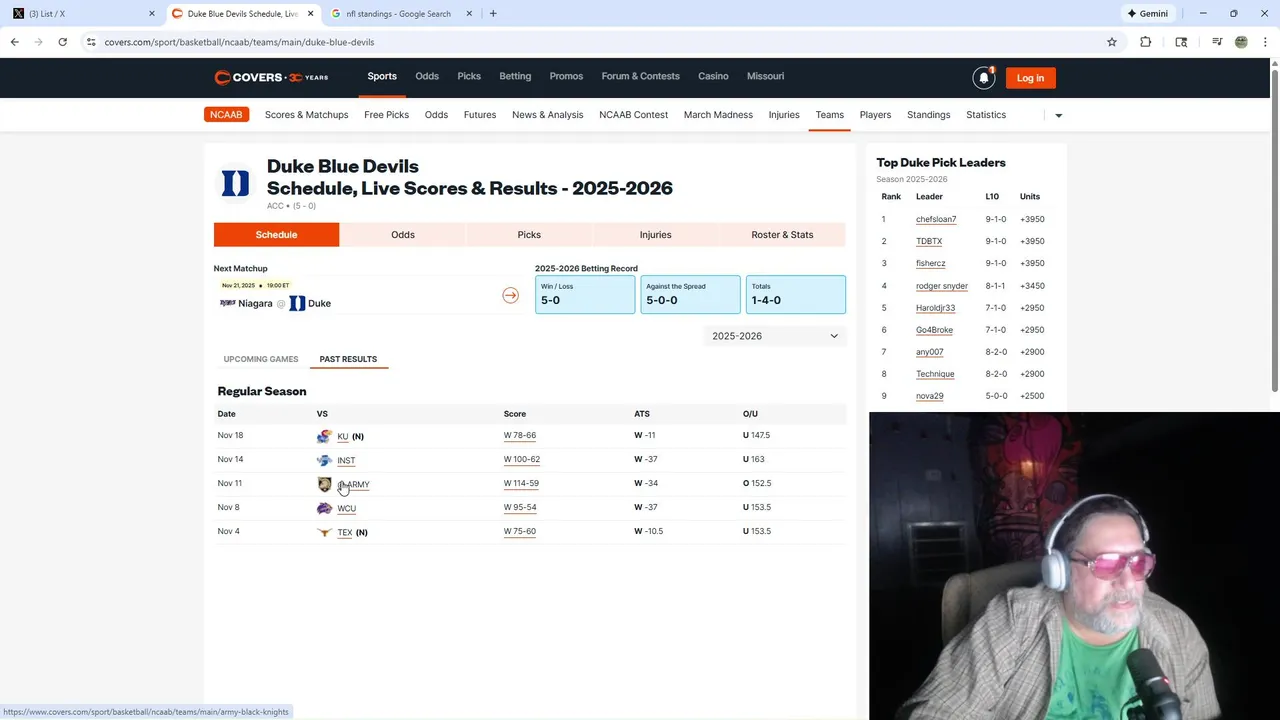
Task: Open the W 78-66 score link
Action: point(520,436)
